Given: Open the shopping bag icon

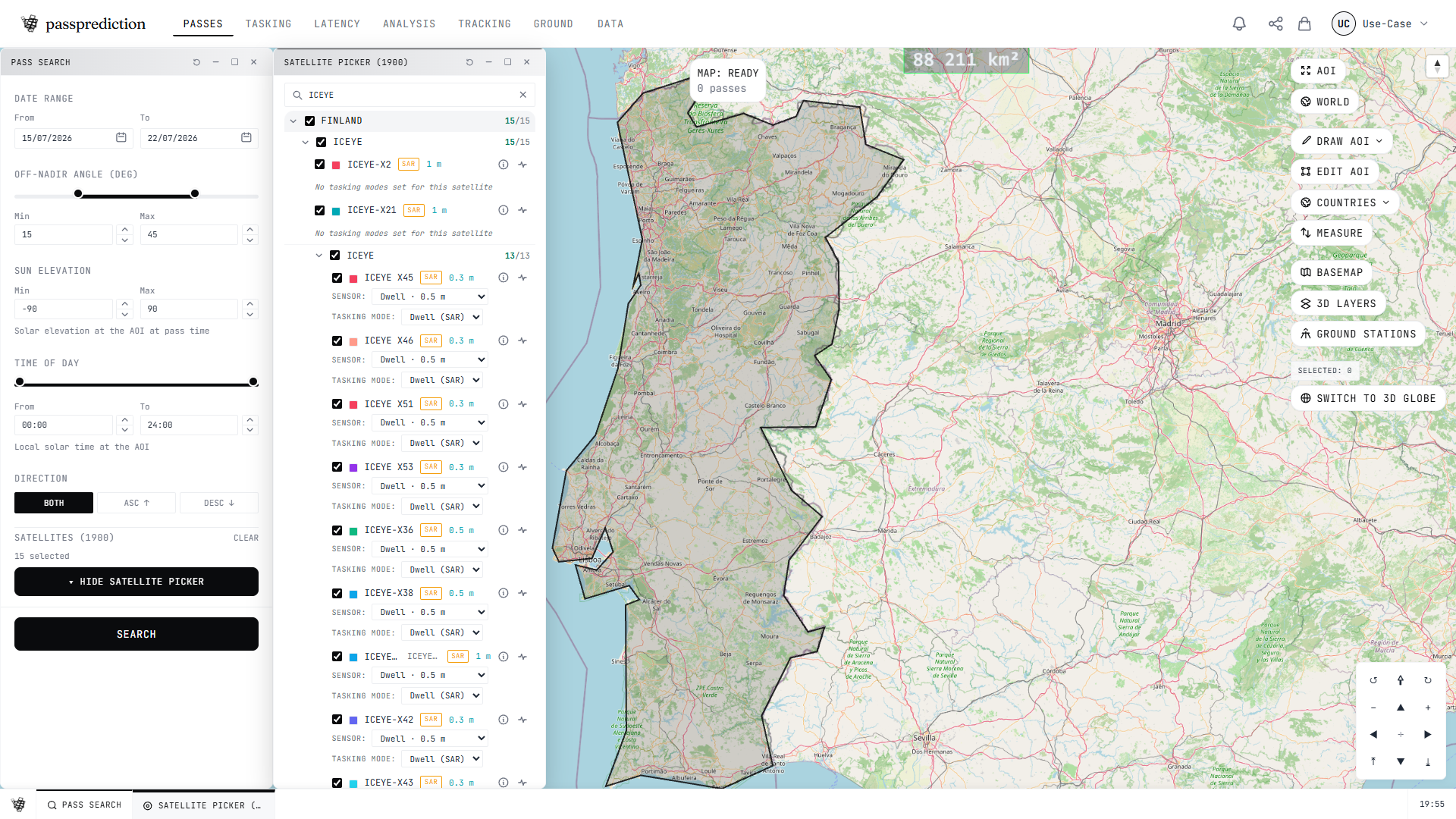Looking at the screenshot, I should pyautogui.click(x=1304, y=24).
